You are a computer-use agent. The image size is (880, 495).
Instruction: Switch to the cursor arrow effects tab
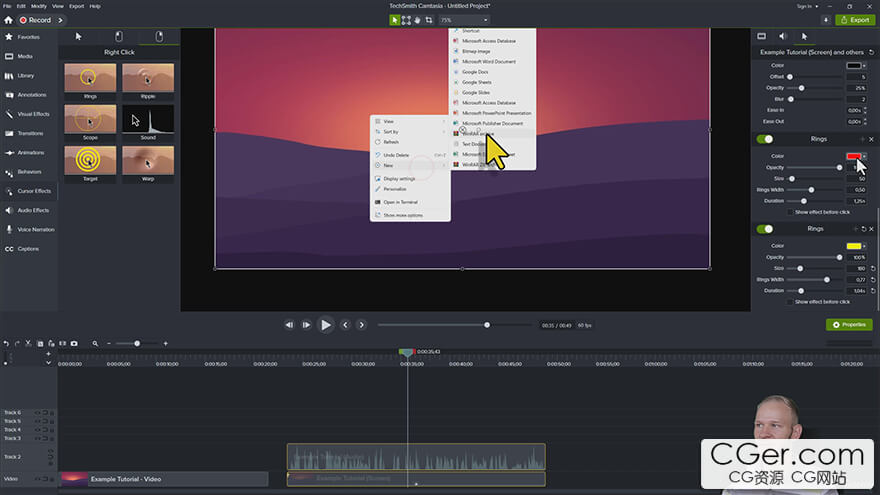pyautogui.click(x=79, y=36)
